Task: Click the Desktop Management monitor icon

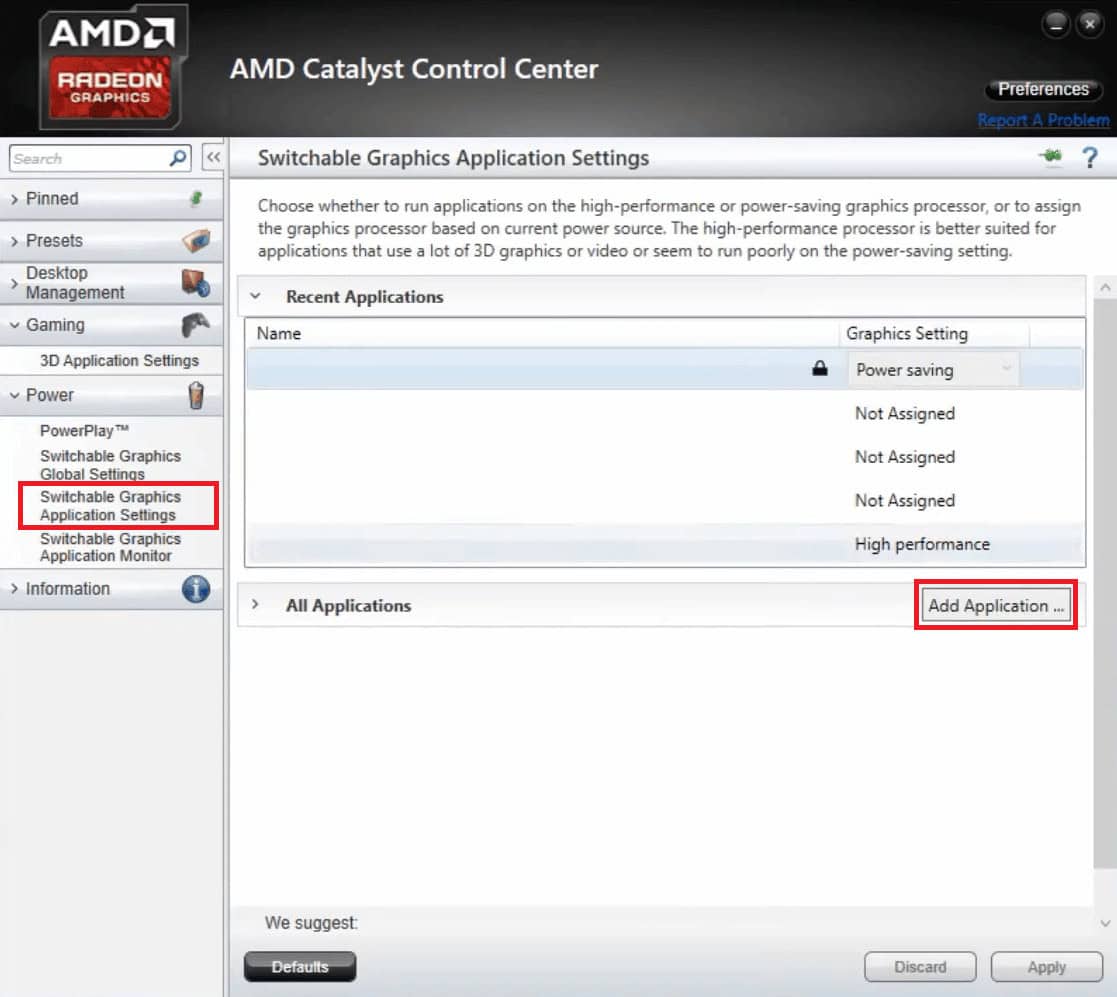Action: pos(195,283)
